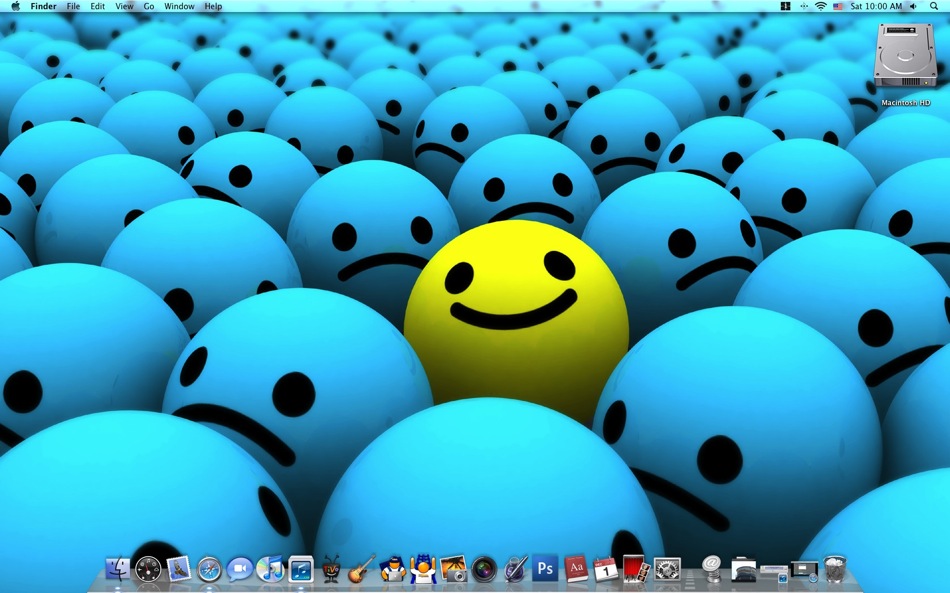Open the crosshair status menu icon
This screenshot has height=593, width=950.
pyautogui.click(x=804, y=6)
